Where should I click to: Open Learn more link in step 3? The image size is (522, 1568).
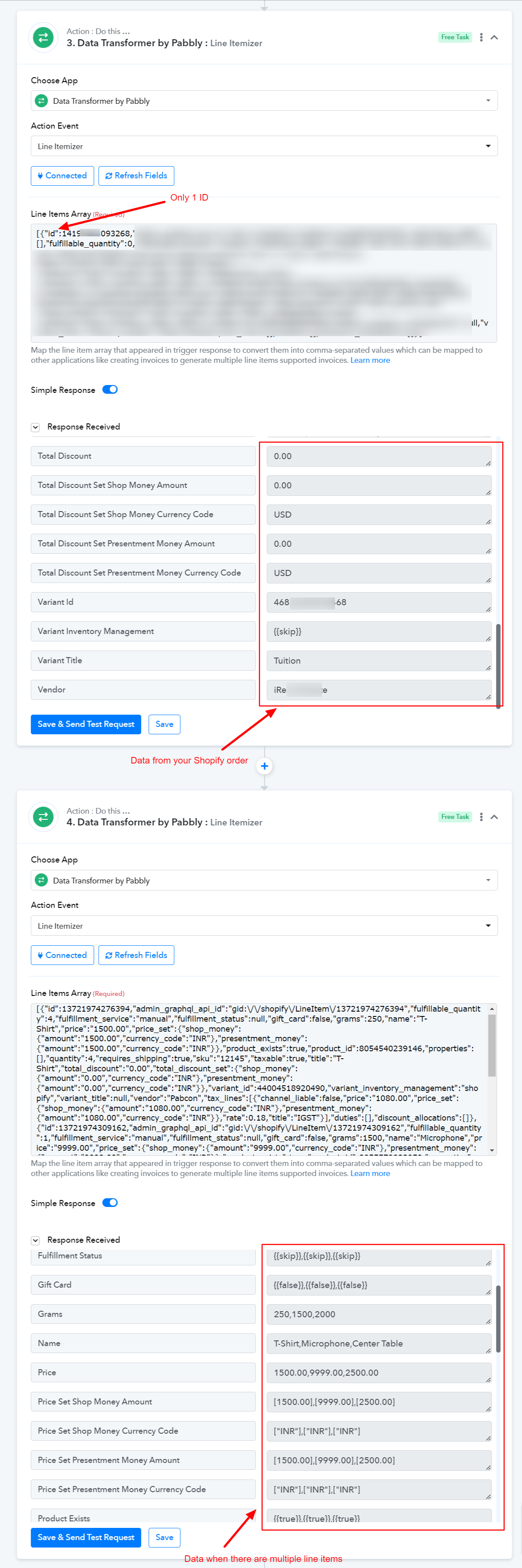pyautogui.click(x=370, y=360)
